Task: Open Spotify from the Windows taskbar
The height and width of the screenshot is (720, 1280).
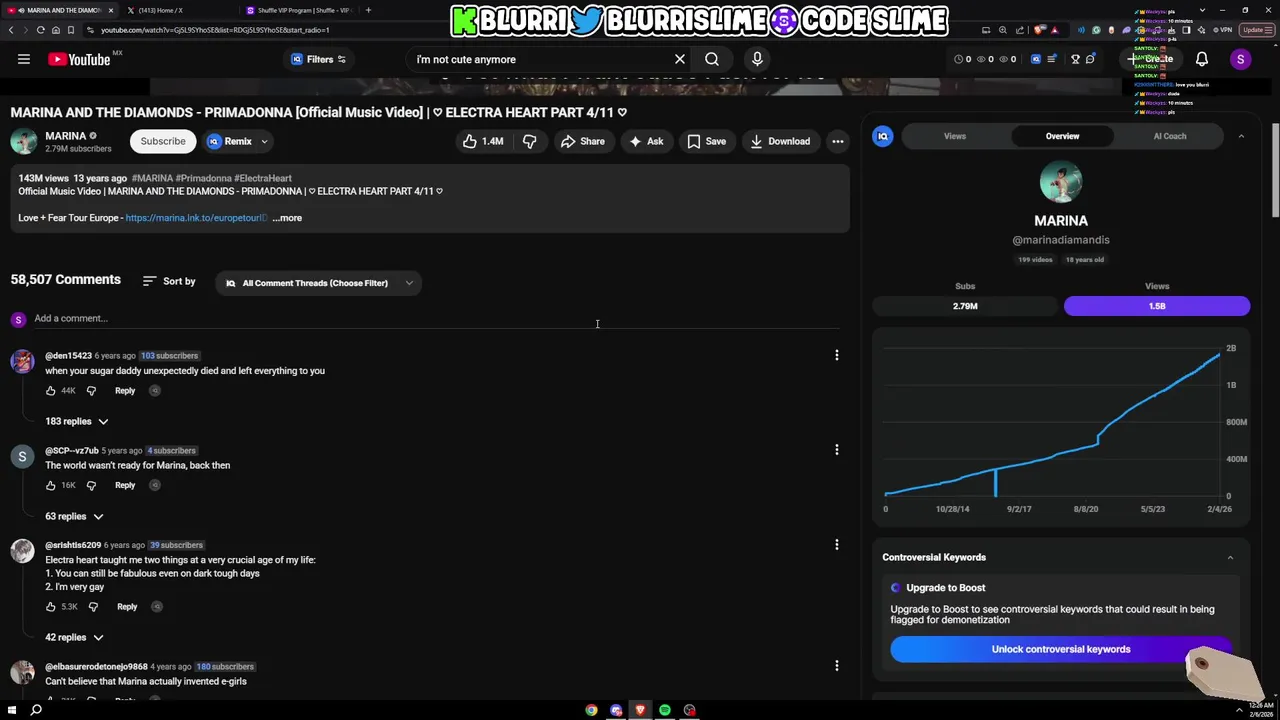Action: (665, 710)
